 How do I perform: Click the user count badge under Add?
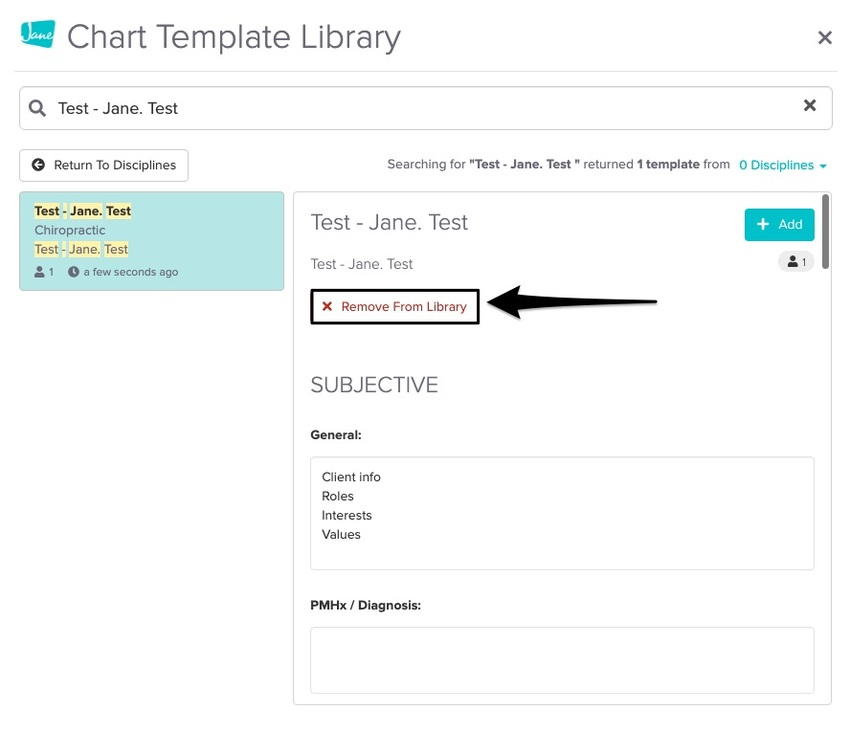click(796, 262)
